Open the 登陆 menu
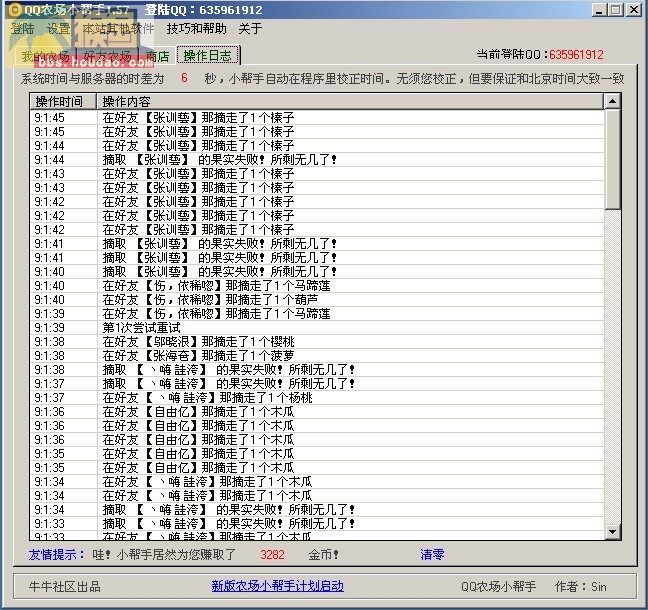This screenshot has width=648, height=610. (23, 29)
